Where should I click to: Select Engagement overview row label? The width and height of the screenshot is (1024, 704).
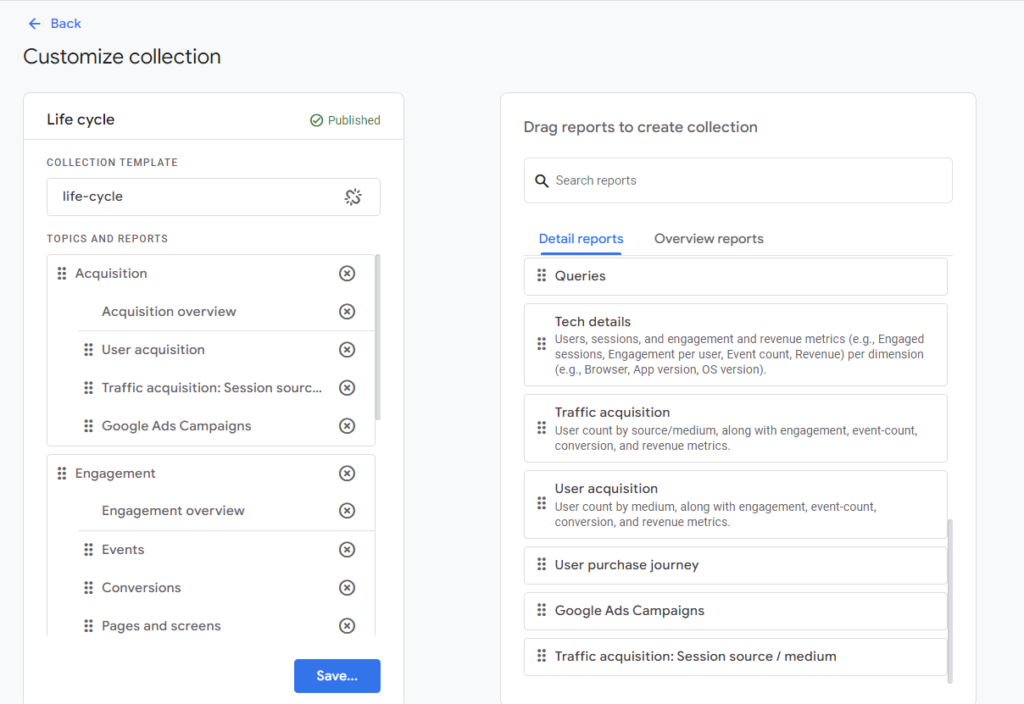[173, 511]
